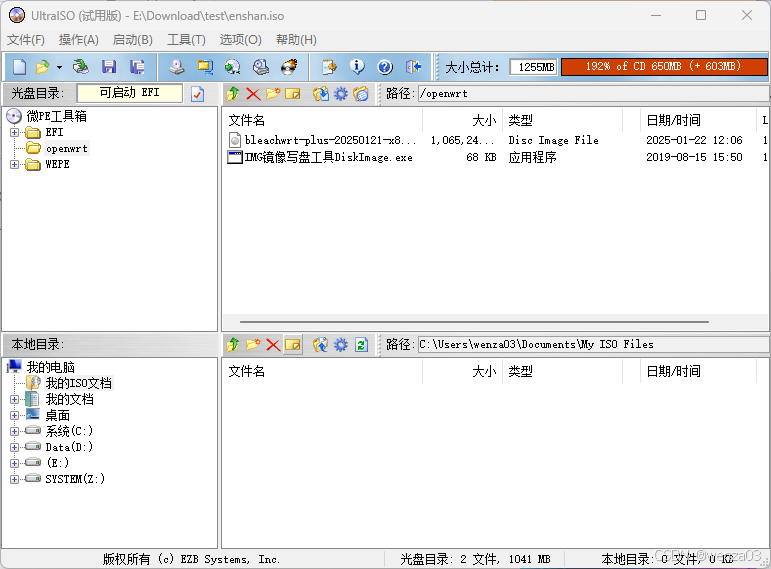Click the Mount to virtual drive icon
The height and width of the screenshot is (569, 771).
(261, 67)
